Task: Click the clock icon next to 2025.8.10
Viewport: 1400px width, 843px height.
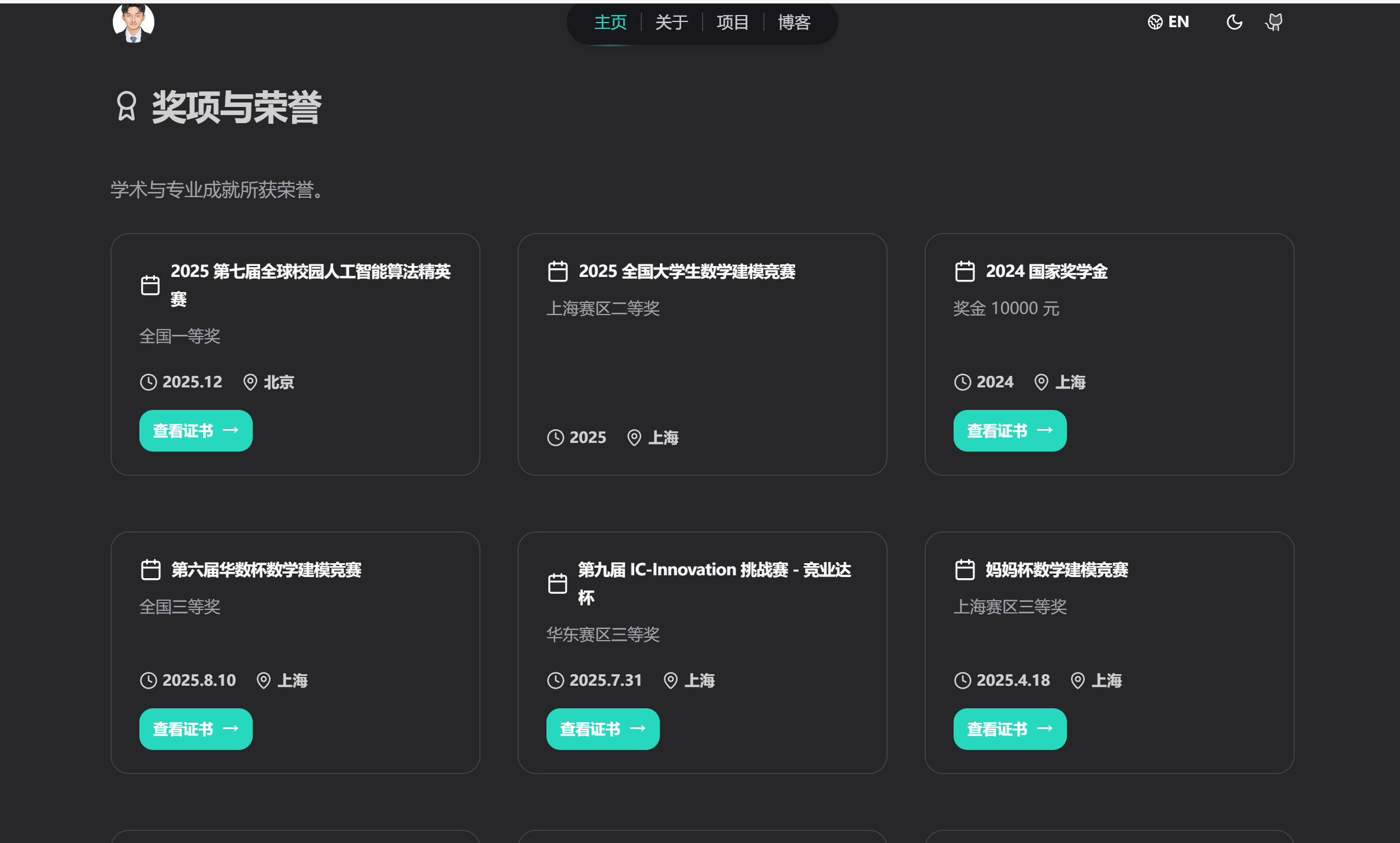Action: point(148,681)
